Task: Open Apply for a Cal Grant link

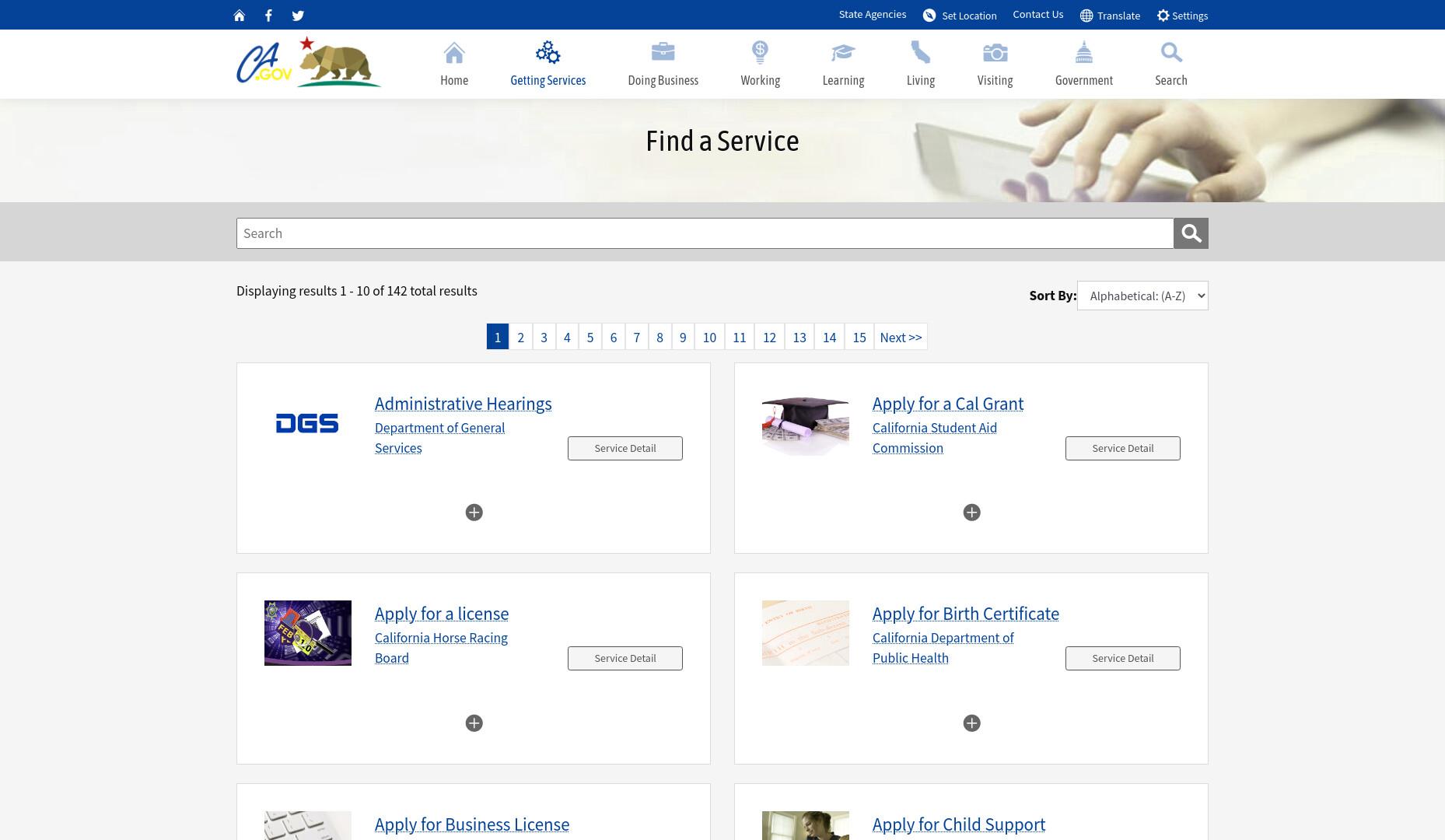Action: tap(948, 404)
